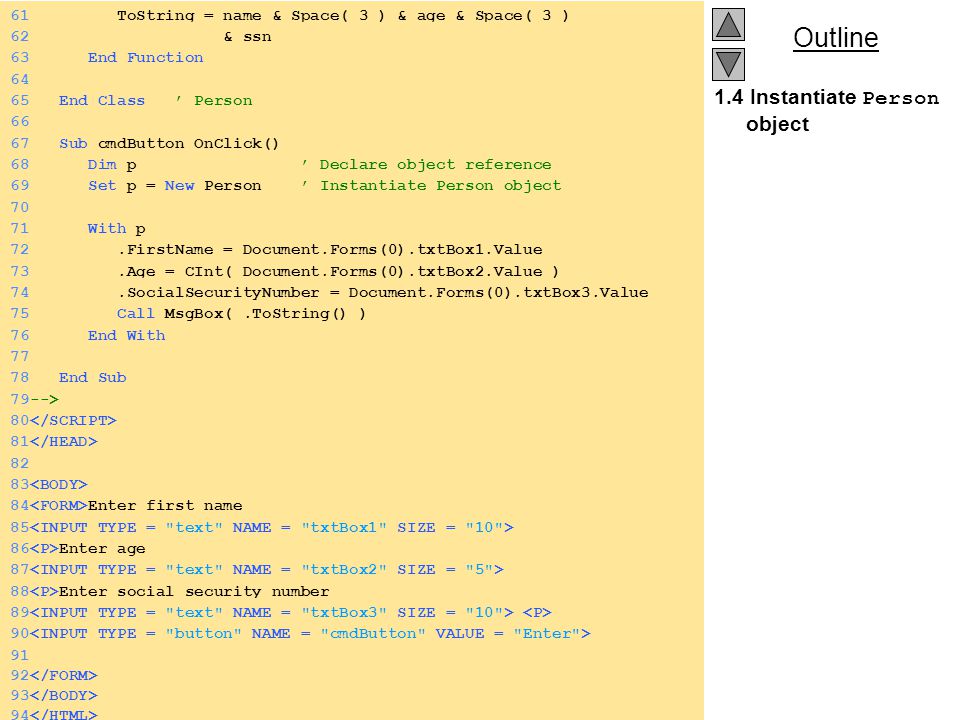Click '</BODY>' tag on line 93
Screen dimensions: 960x720
coord(64,696)
